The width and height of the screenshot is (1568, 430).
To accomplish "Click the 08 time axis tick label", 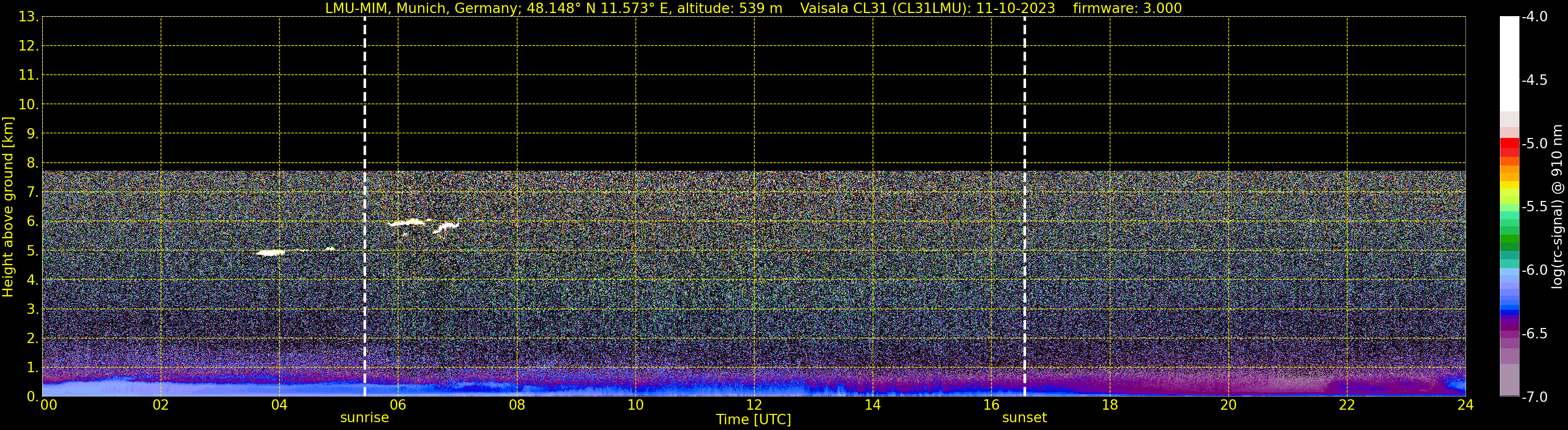I will 517,406.
